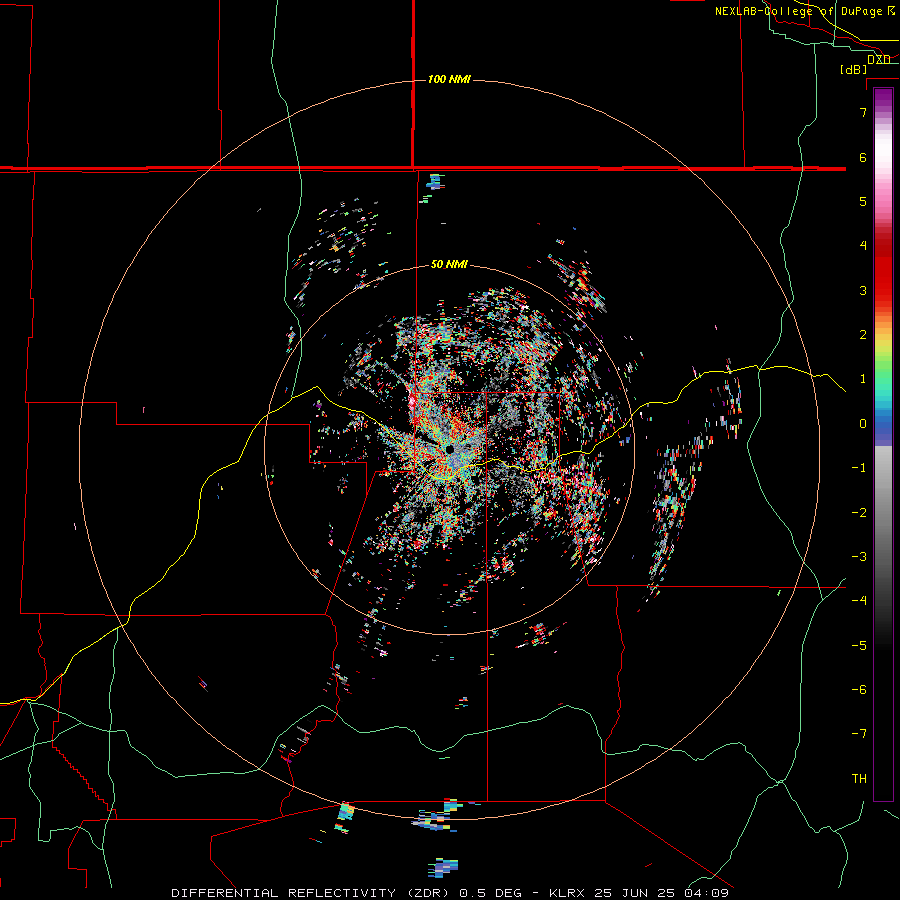Click the "TH" threshold label on scale
The width and height of the screenshot is (900, 900).
[859, 779]
